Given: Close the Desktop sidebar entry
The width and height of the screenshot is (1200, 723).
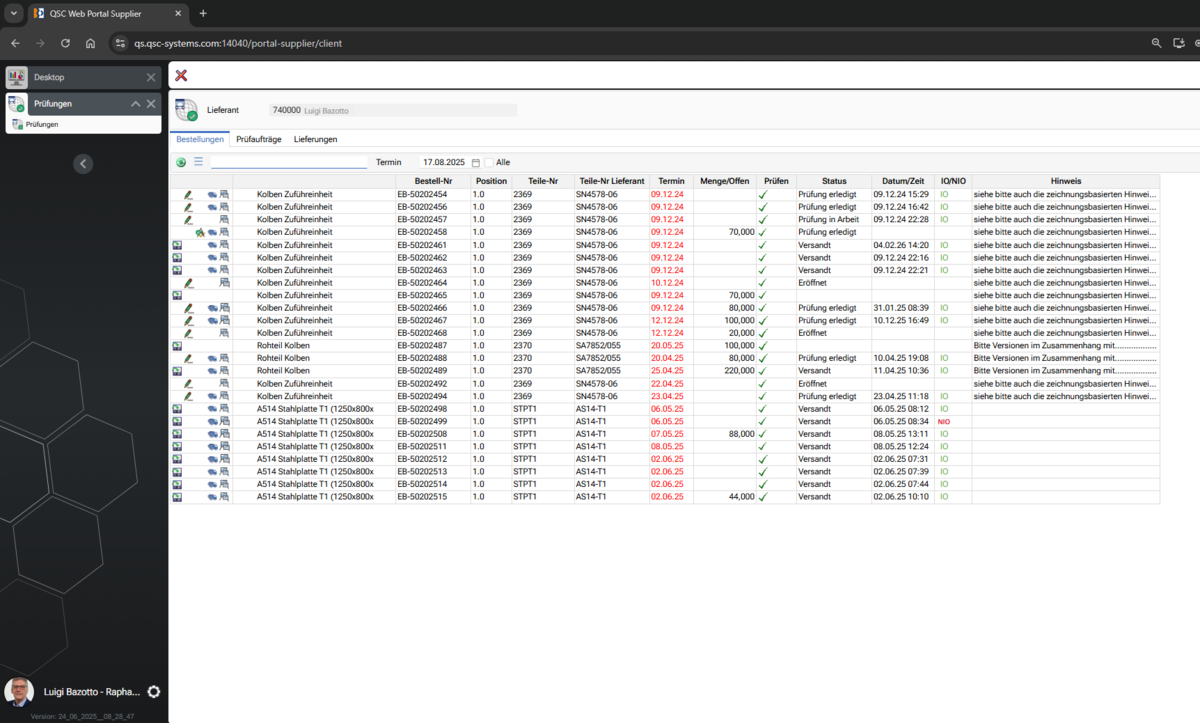Looking at the screenshot, I should (151, 77).
